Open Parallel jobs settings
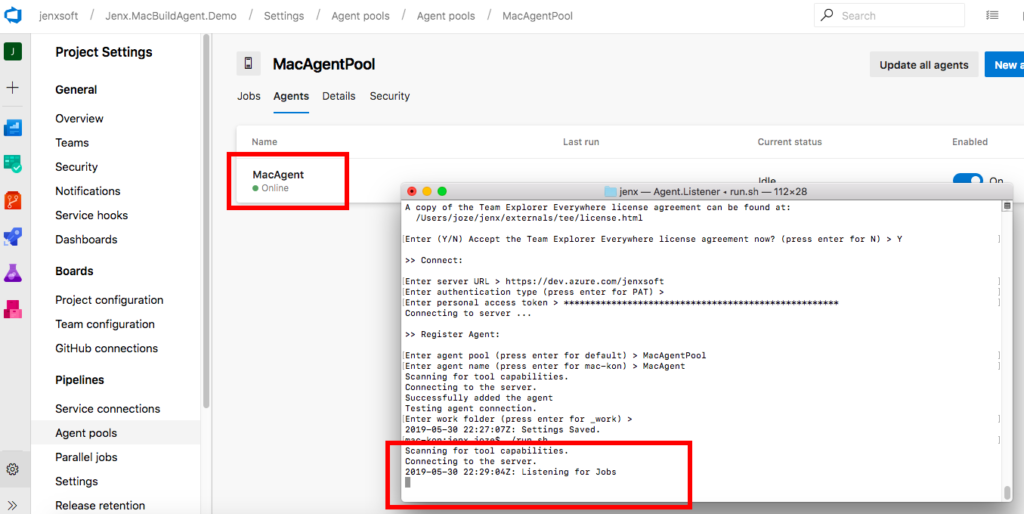Image resolution: width=1024 pixels, height=514 pixels. pos(86,457)
